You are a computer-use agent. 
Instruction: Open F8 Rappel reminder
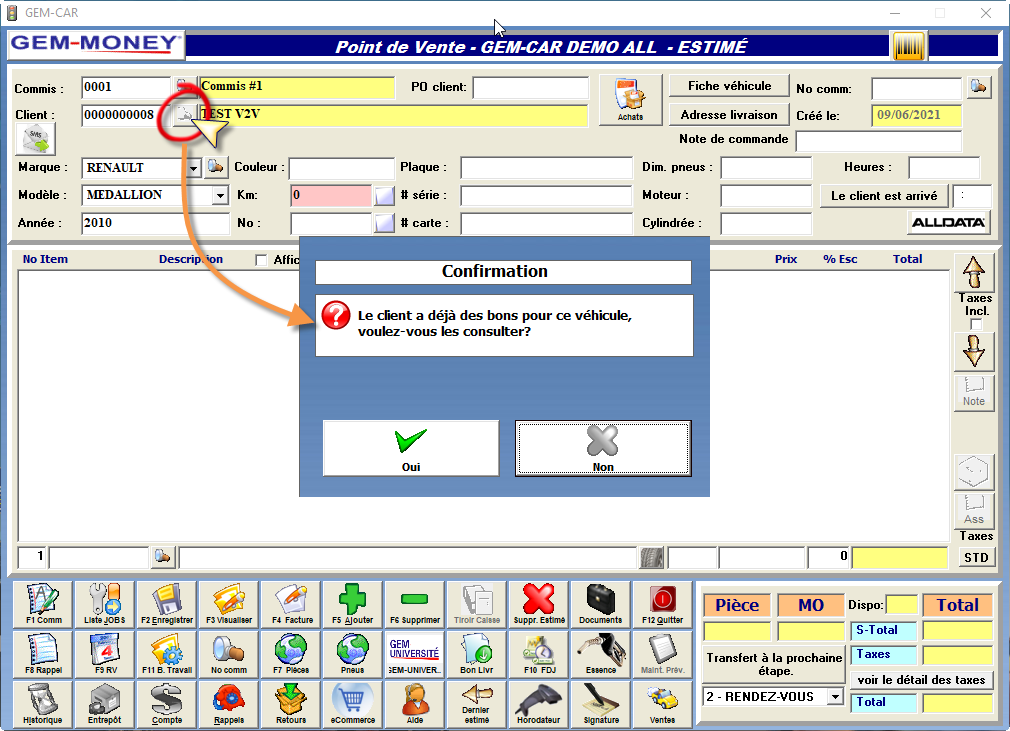click(43, 654)
